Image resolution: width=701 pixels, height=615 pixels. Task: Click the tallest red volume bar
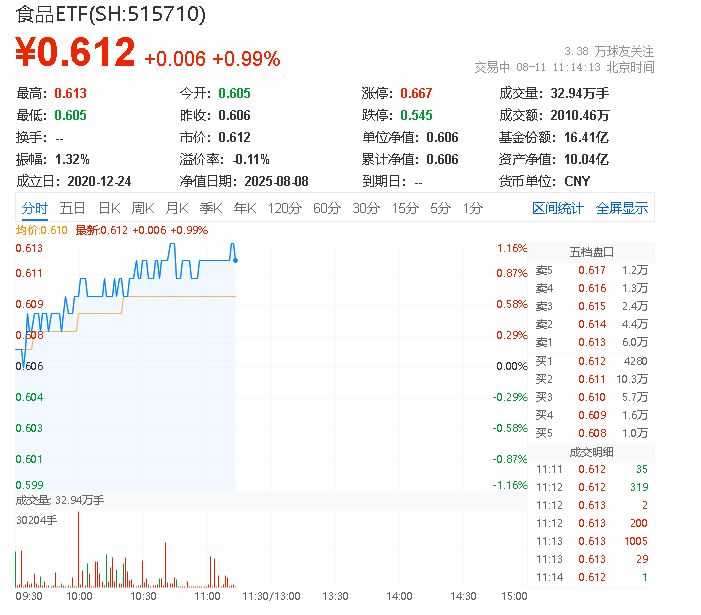79,549
